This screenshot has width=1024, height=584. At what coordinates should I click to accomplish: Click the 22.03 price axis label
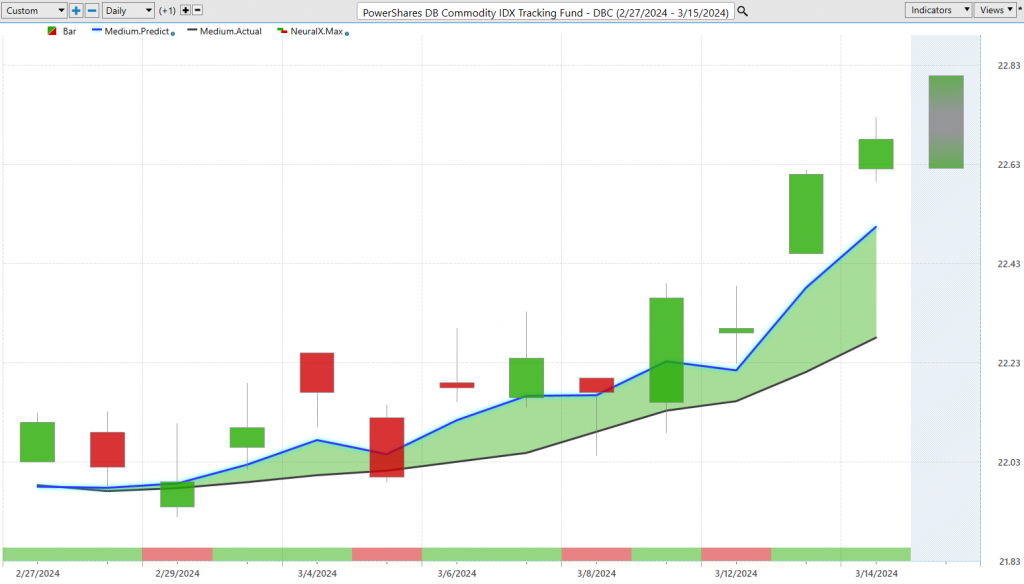[x=1008, y=462]
